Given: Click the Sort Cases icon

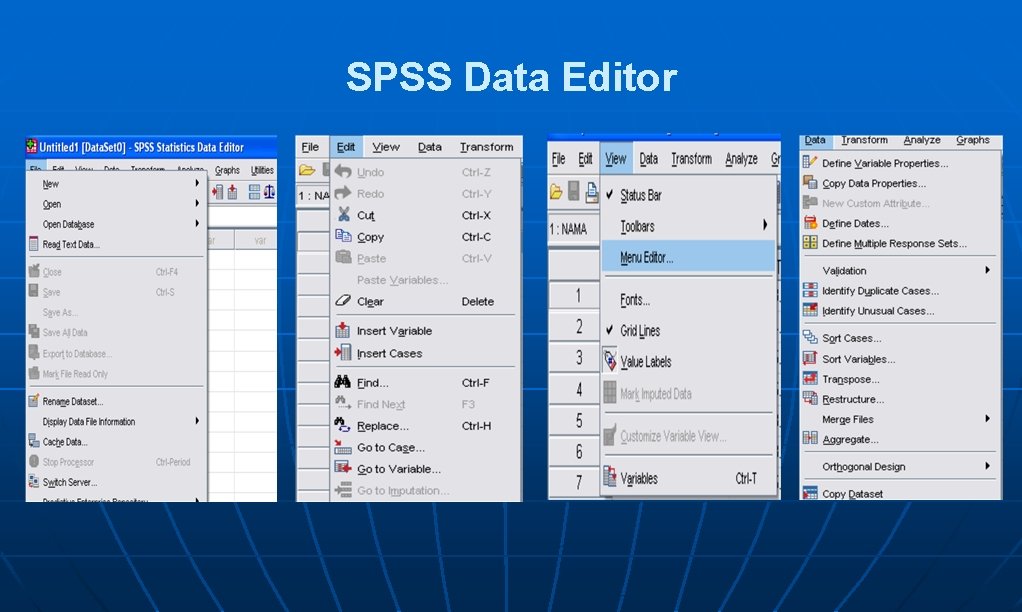Looking at the screenshot, I should coord(810,338).
